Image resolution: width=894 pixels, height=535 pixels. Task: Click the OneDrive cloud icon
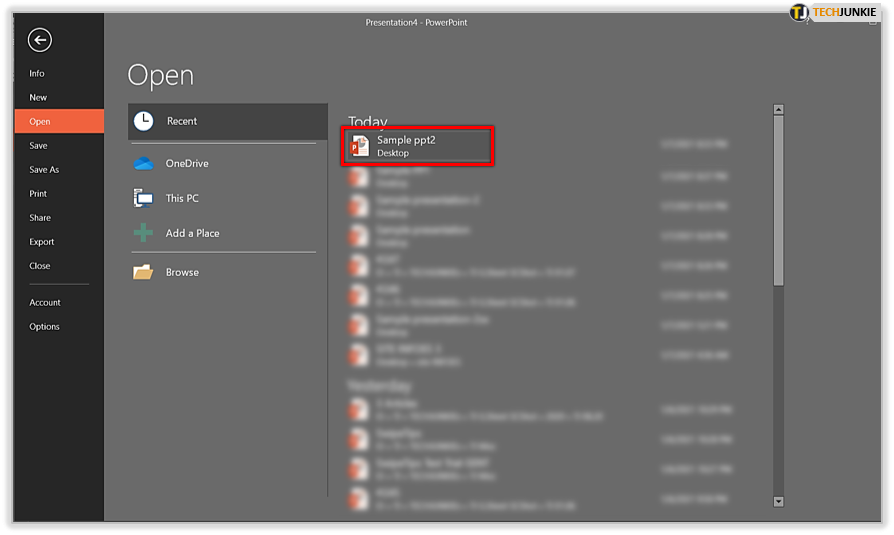[x=144, y=164]
